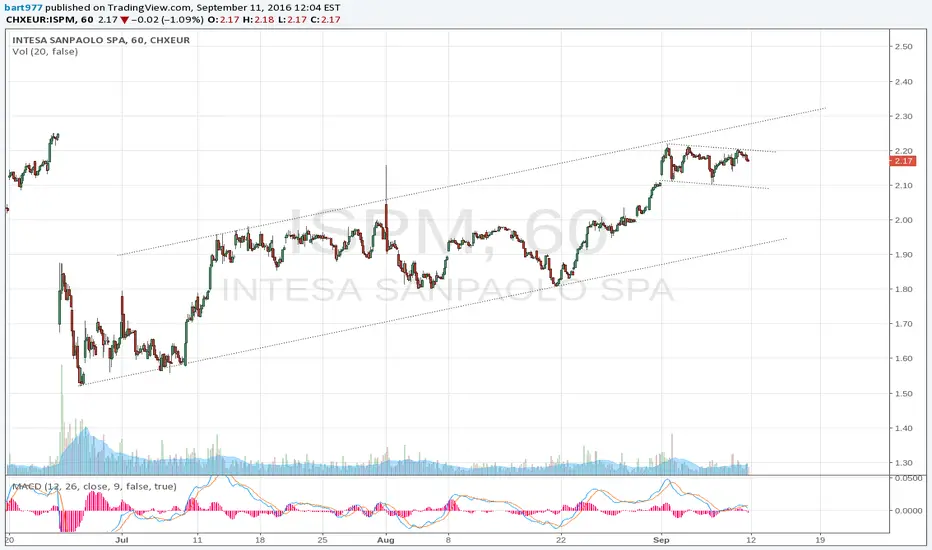Click the 22 date label on the time axis
932x550 pixels.
pyautogui.click(x=561, y=540)
